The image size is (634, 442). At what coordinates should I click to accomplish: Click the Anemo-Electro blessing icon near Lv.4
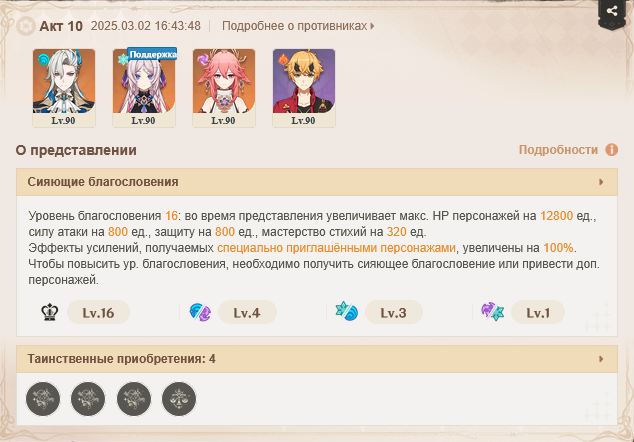pyautogui.click(x=200, y=313)
